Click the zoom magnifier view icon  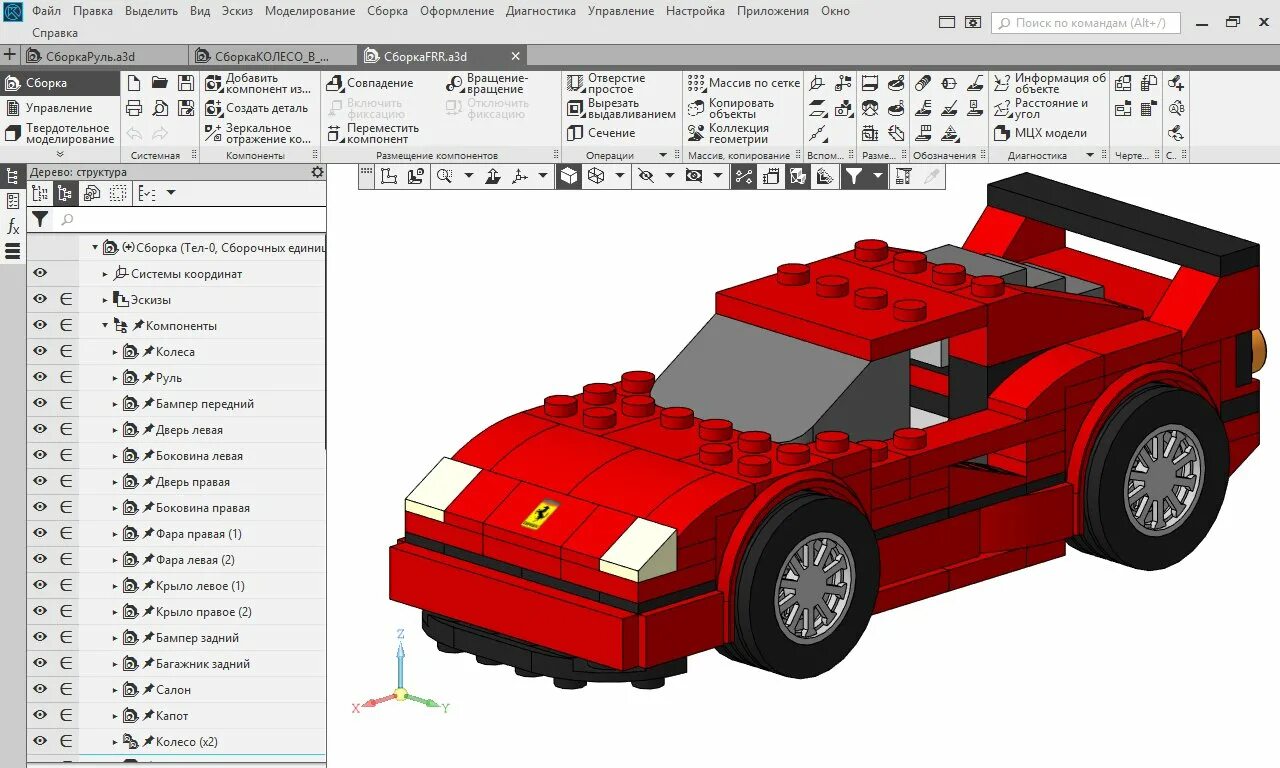point(444,176)
